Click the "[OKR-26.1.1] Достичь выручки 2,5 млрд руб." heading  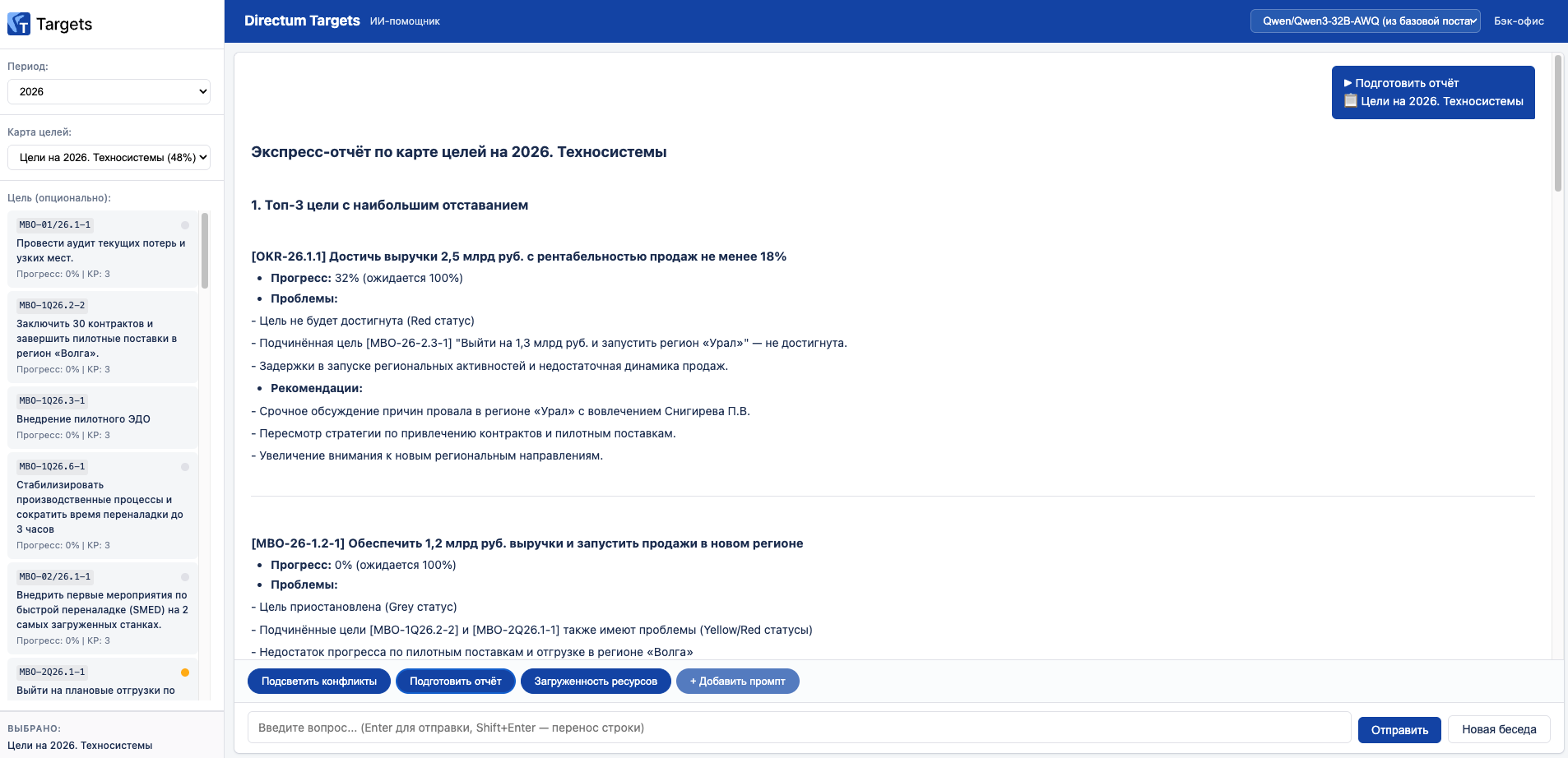click(519, 257)
